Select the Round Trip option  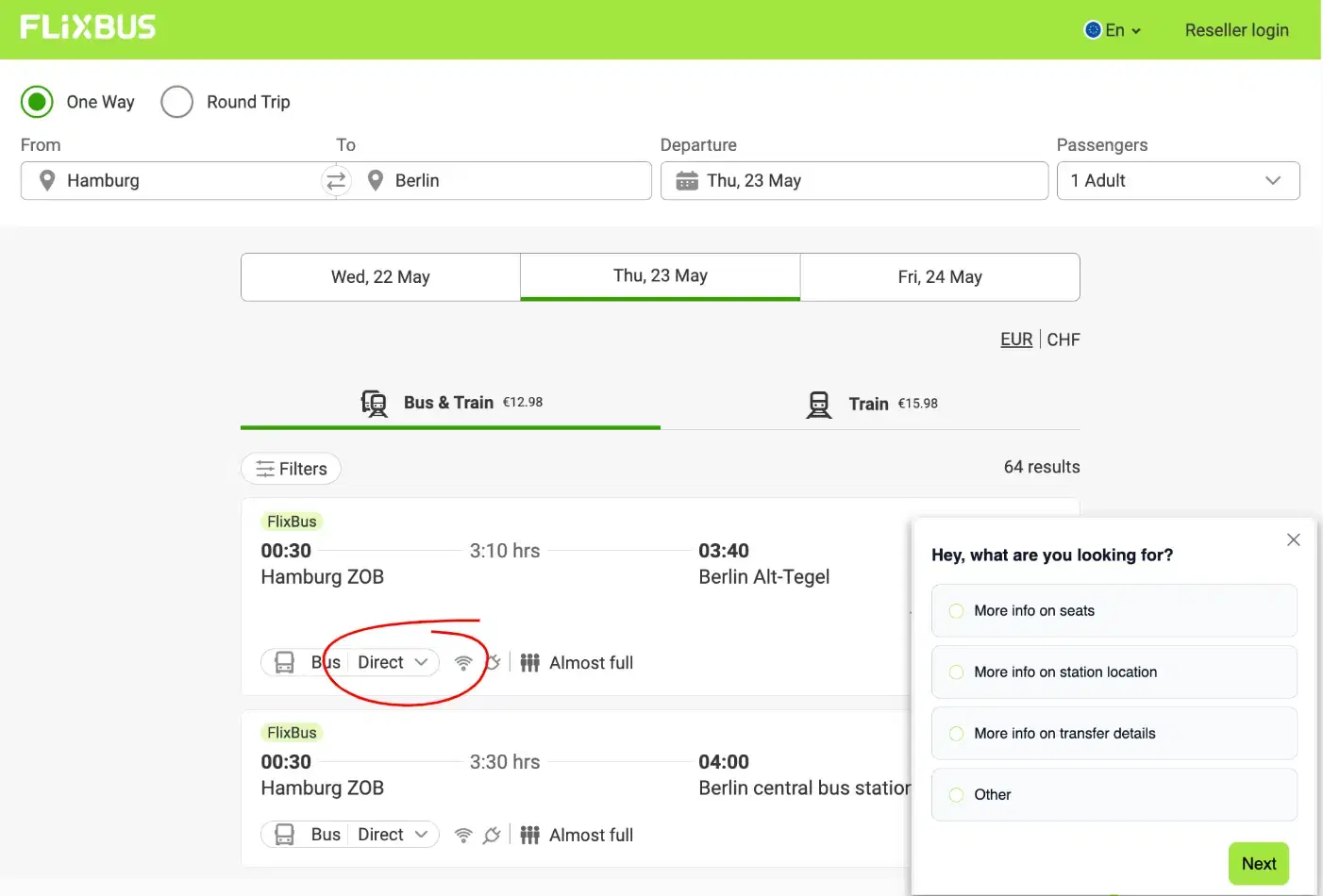click(x=177, y=102)
